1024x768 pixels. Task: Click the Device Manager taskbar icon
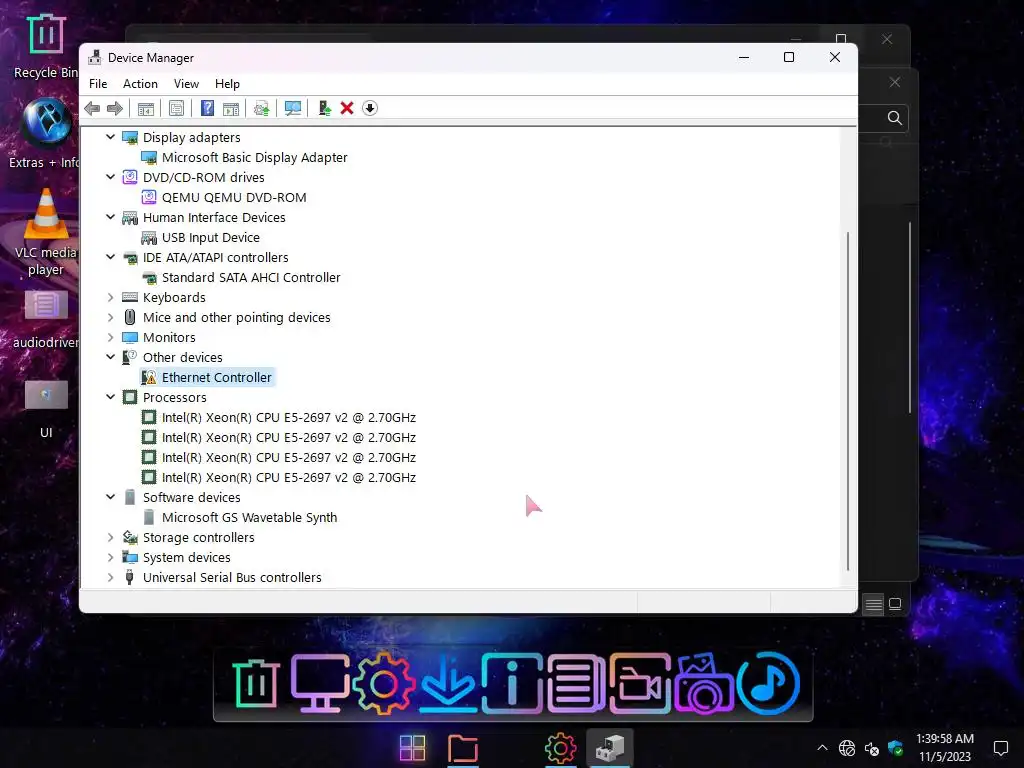(610, 748)
